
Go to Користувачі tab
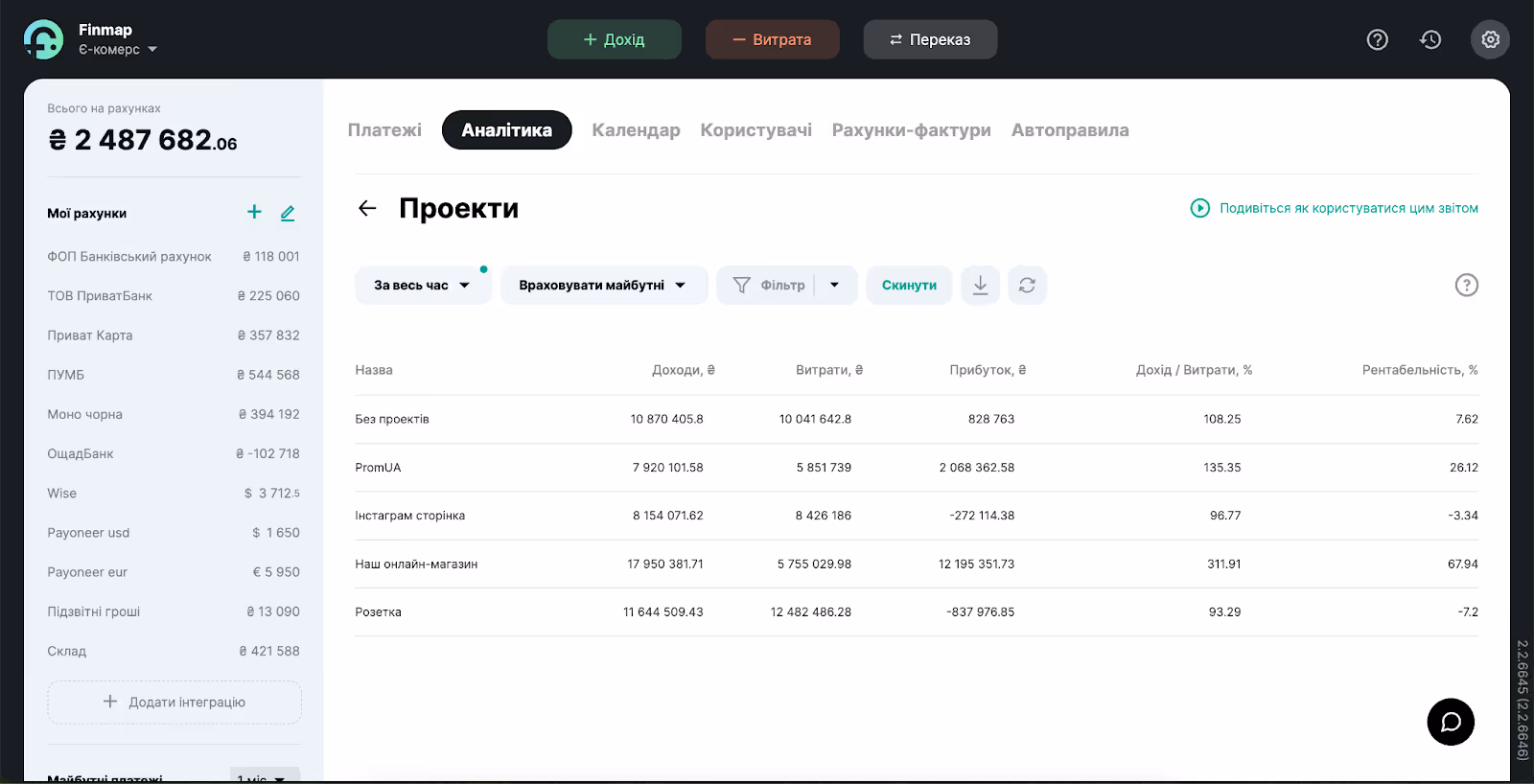pyautogui.click(x=755, y=130)
